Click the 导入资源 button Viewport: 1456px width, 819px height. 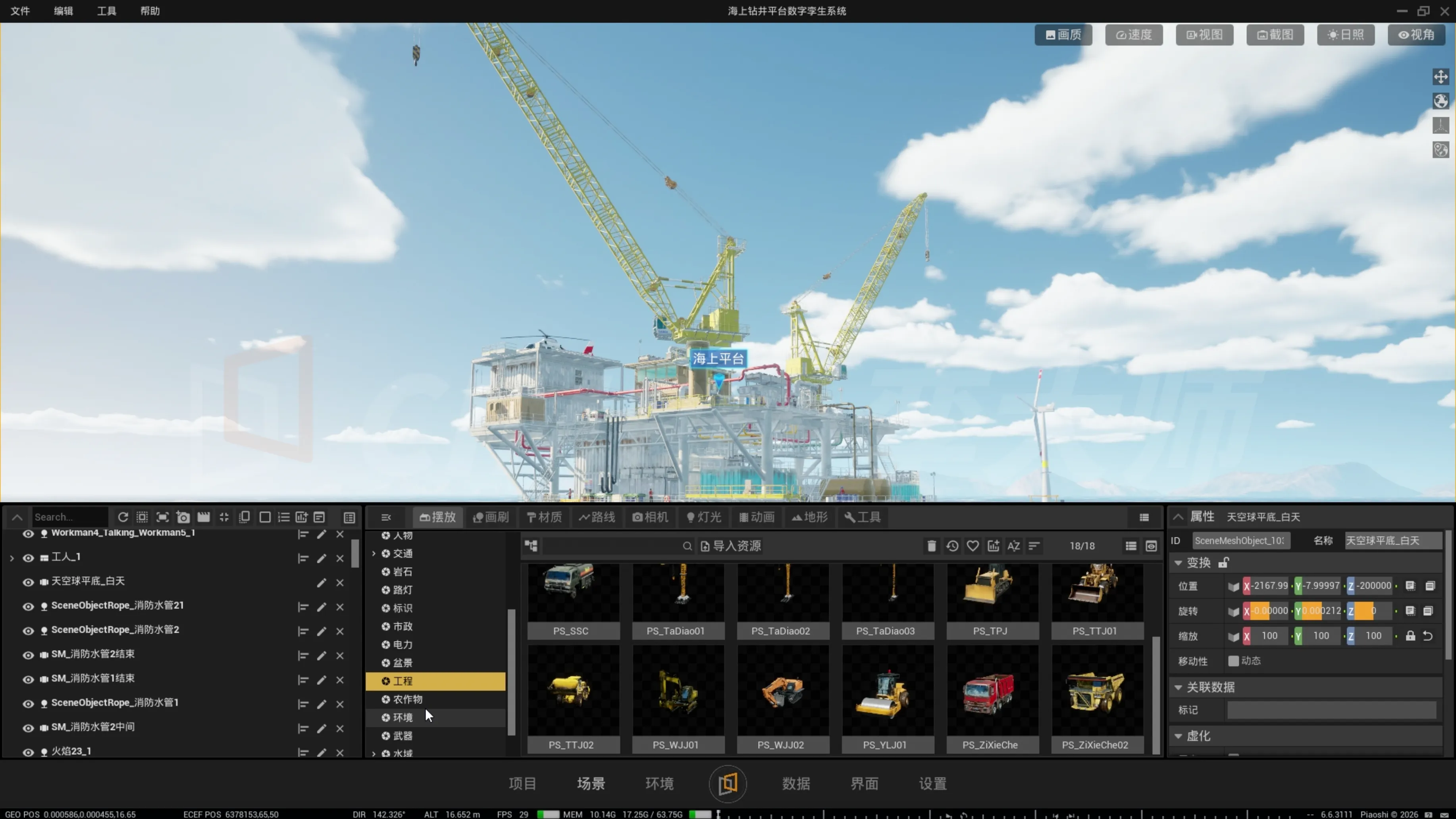pos(730,546)
